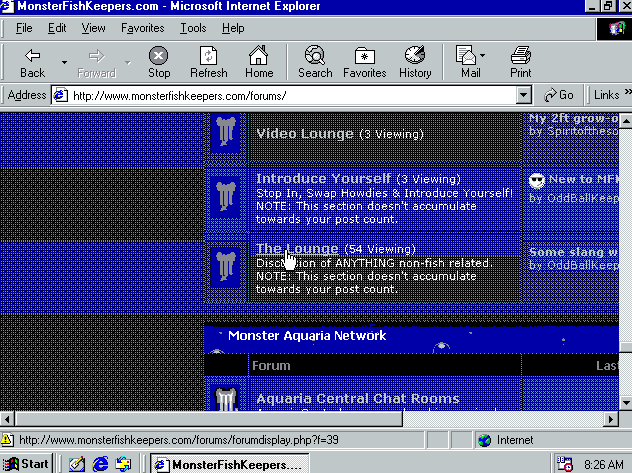
Task: Launch Outlook Express quick launch icon
Action: [x=123, y=464]
